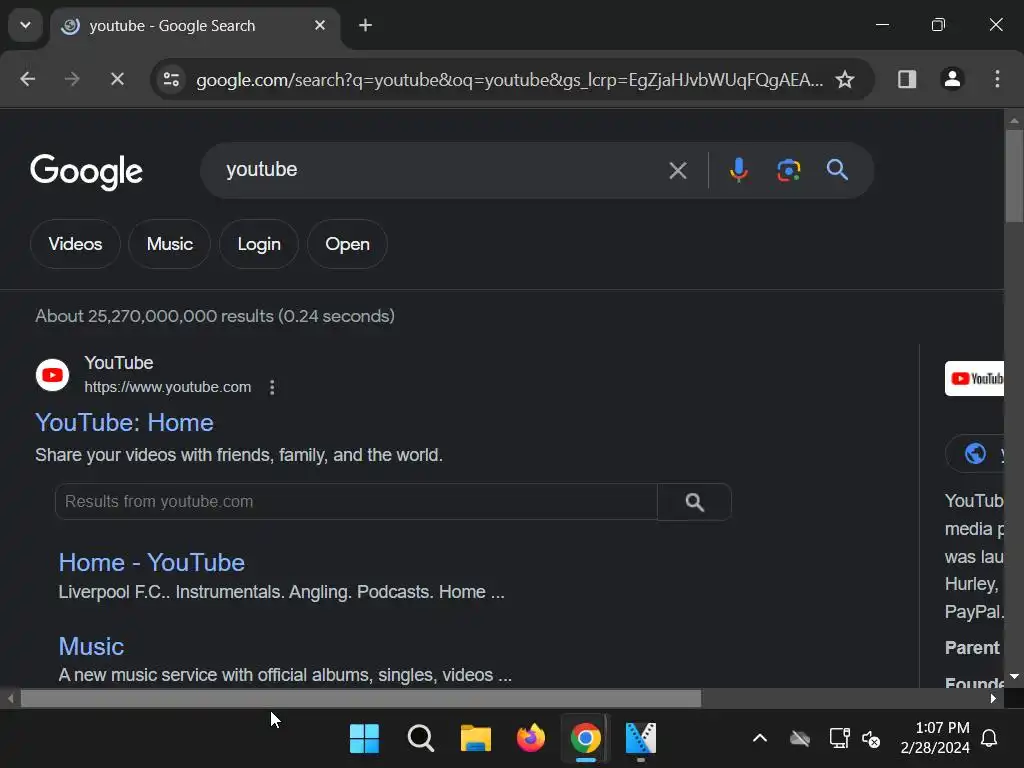Open Windows taskbar Search
The height and width of the screenshot is (768, 1024).
click(x=421, y=739)
